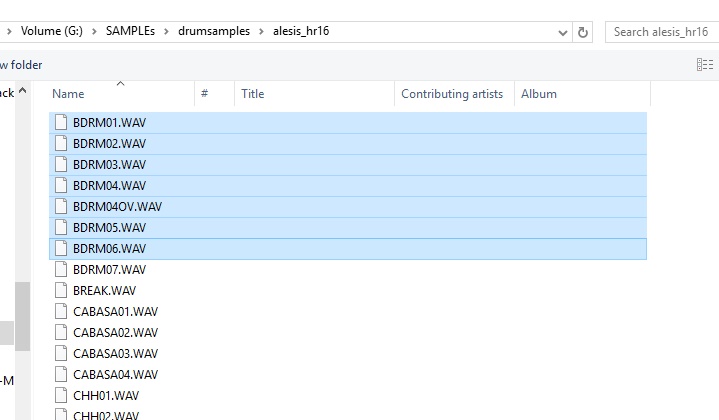Image resolution: width=719 pixels, height=420 pixels.
Task: Select the file name CABASA03.WAV
Action: [116, 354]
